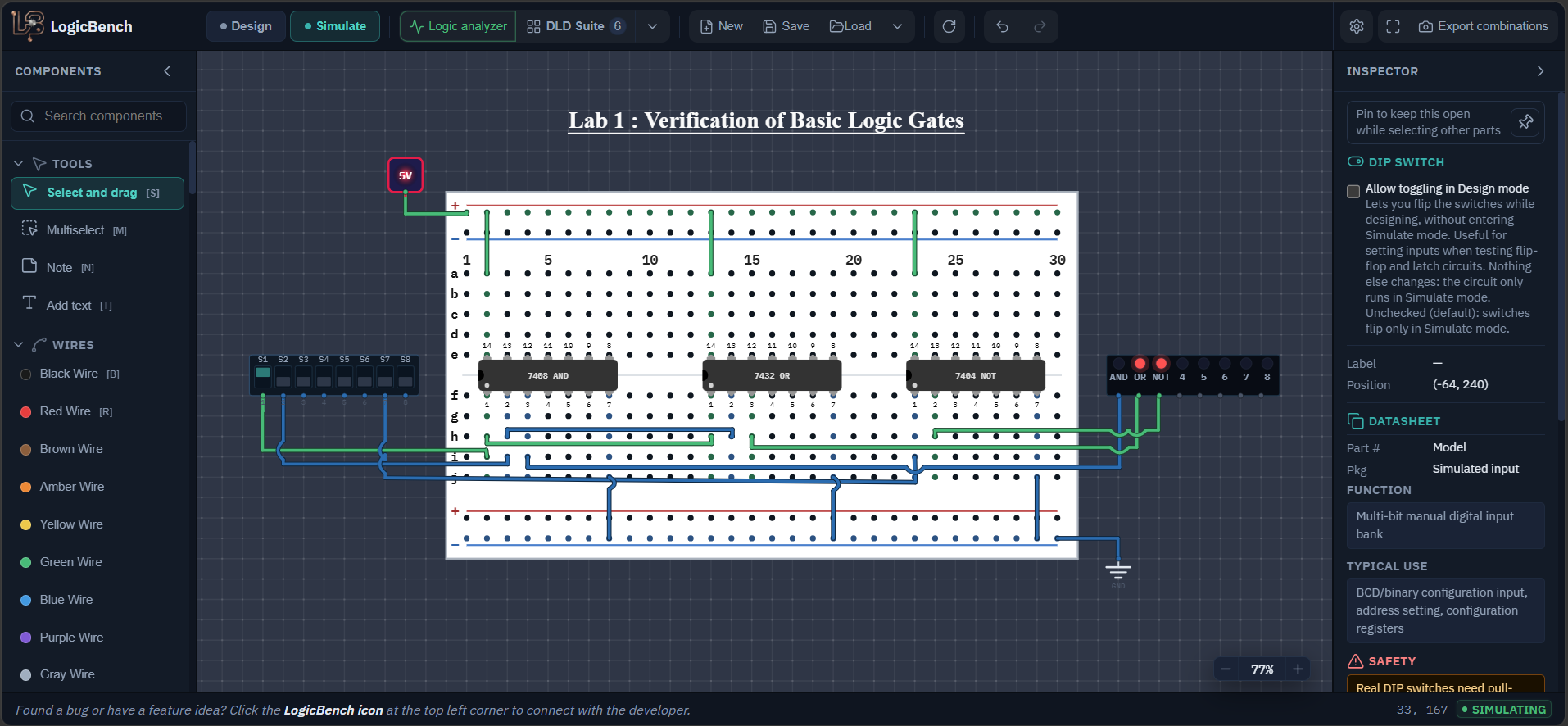This screenshot has width=1568, height=726.
Task: Select the Note tool
Action: [x=97, y=267]
